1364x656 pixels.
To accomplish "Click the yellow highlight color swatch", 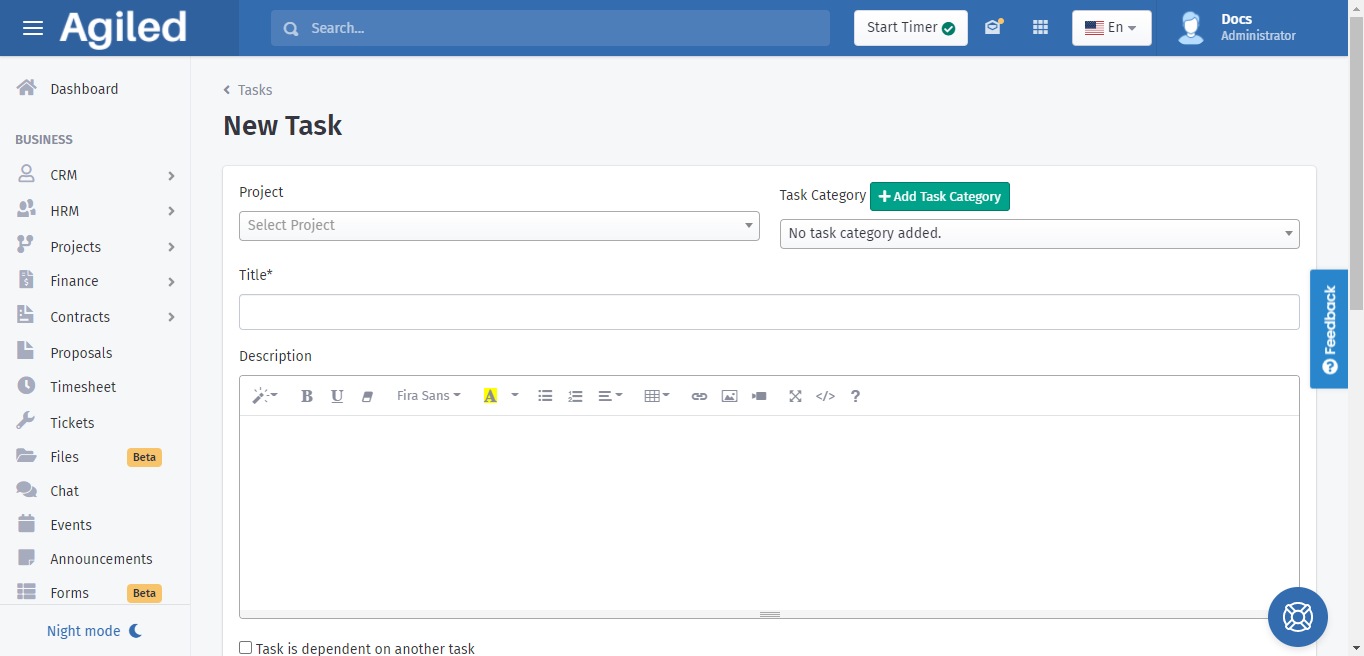I will [490, 396].
